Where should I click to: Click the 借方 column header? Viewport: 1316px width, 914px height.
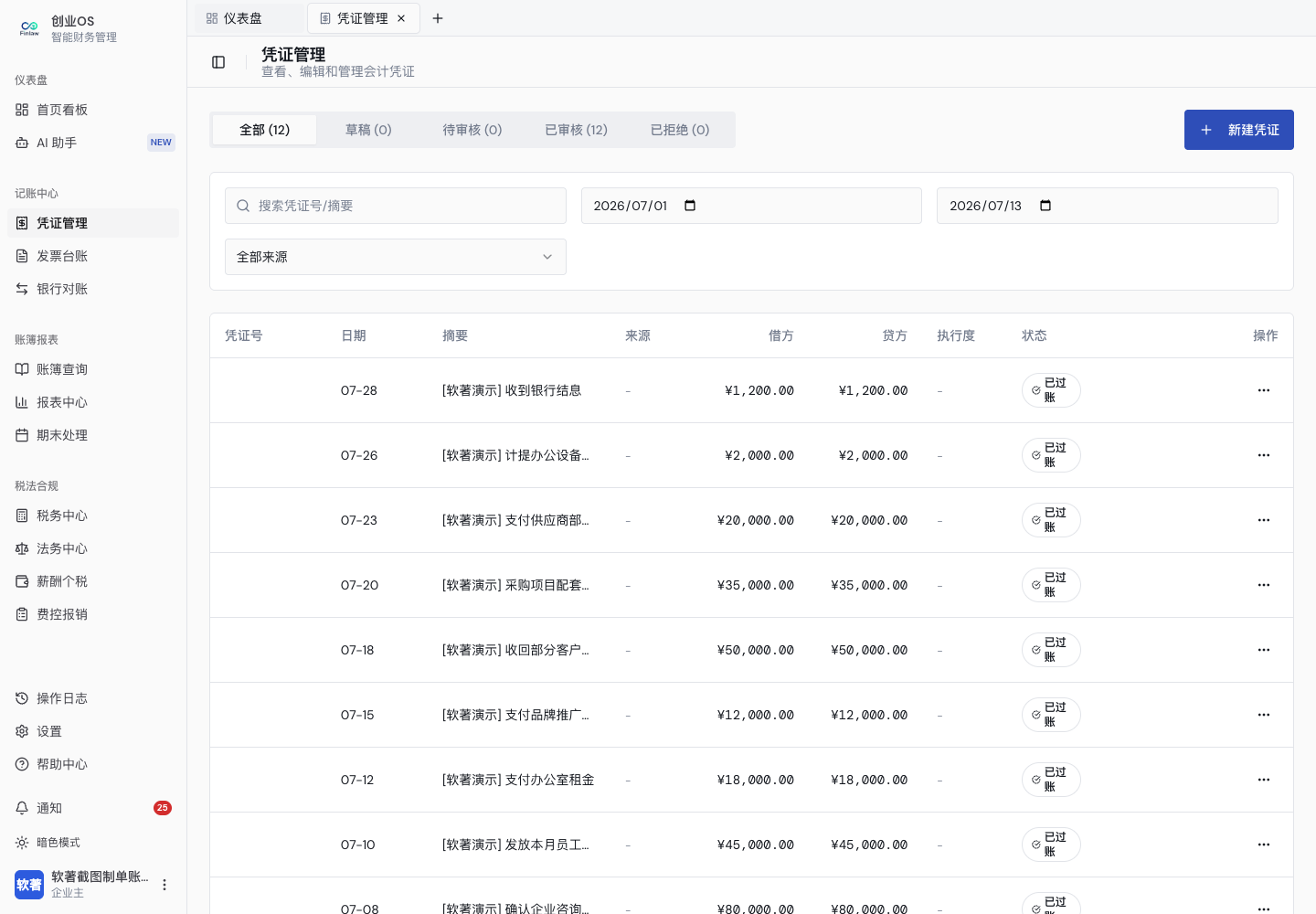tap(780, 335)
